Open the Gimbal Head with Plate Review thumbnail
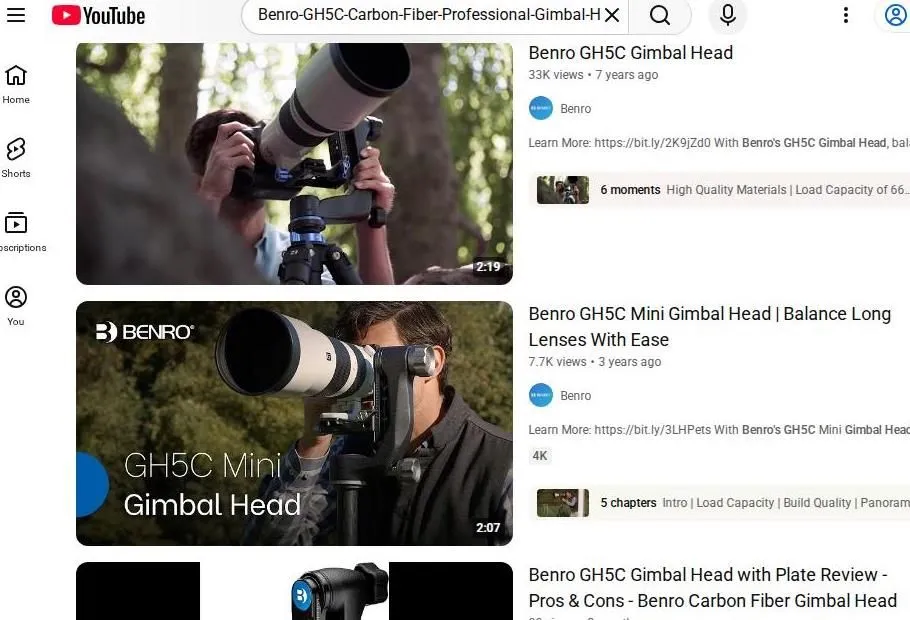This screenshot has height=620, width=910. (x=294, y=591)
